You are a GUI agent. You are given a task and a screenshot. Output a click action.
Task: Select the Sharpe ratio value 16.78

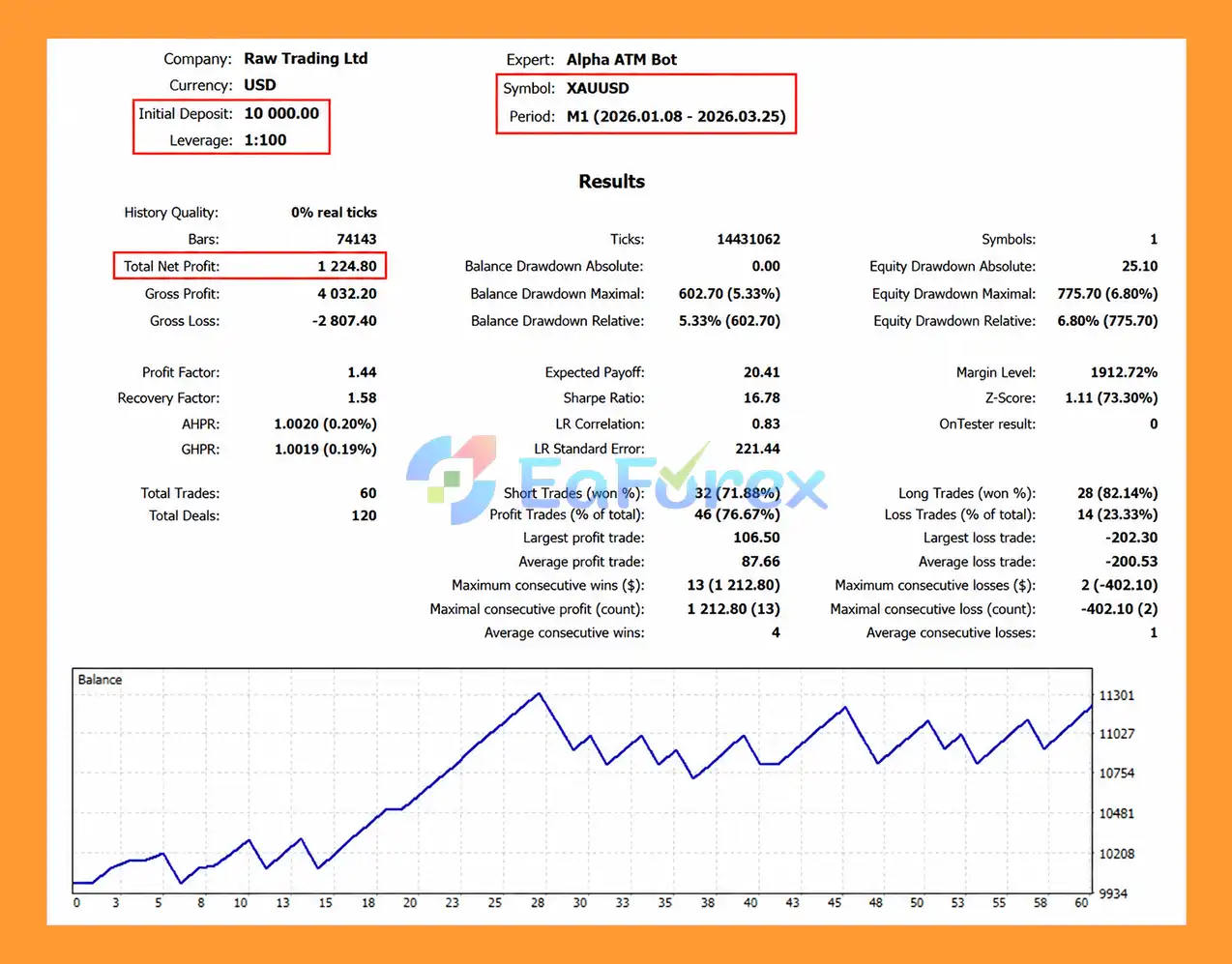pyautogui.click(x=762, y=397)
